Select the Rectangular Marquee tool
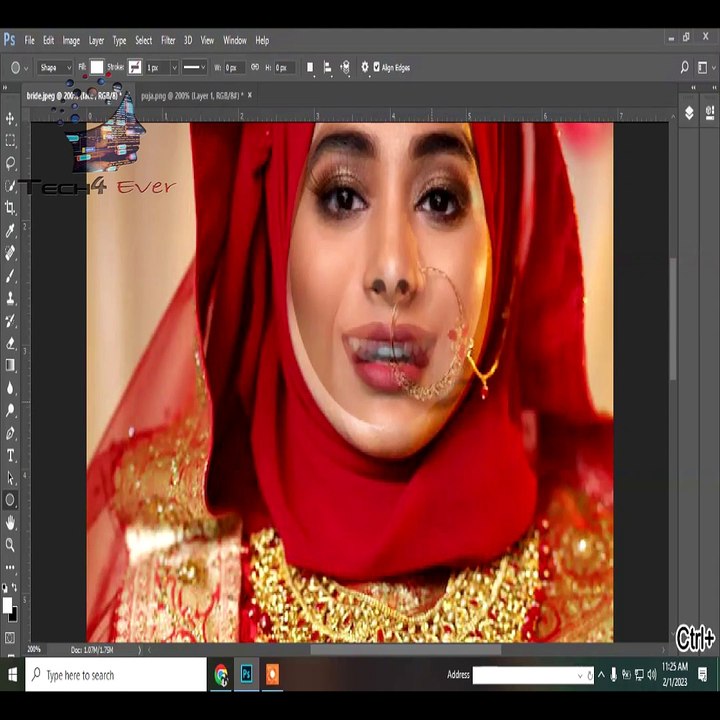Viewport: 720px width, 720px height. pos(10,141)
